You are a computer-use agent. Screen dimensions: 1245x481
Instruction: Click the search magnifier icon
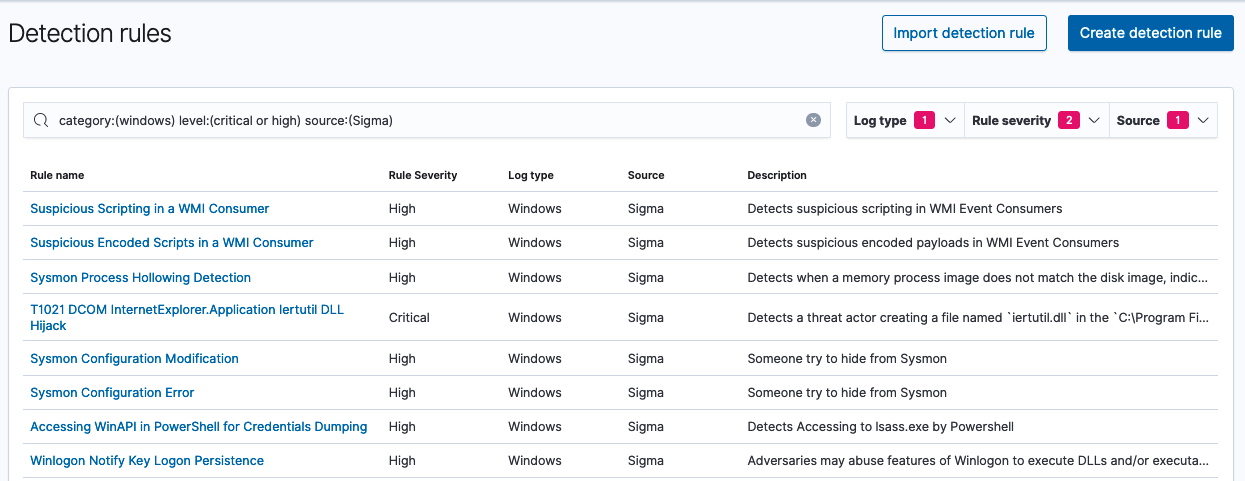point(41,120)
